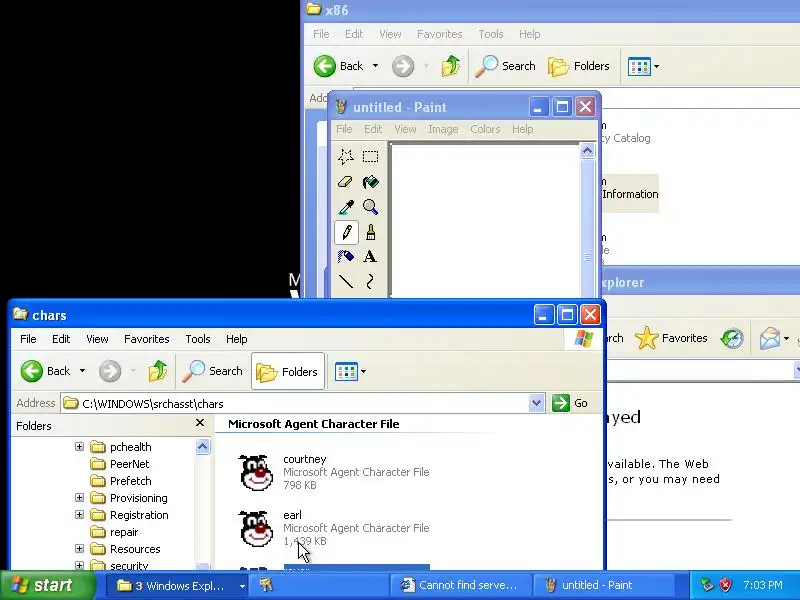Viewport: 800px width, 600px height.
Task: Open Back history dropdown arrow in chars window
Action: (x=82, y=371)
